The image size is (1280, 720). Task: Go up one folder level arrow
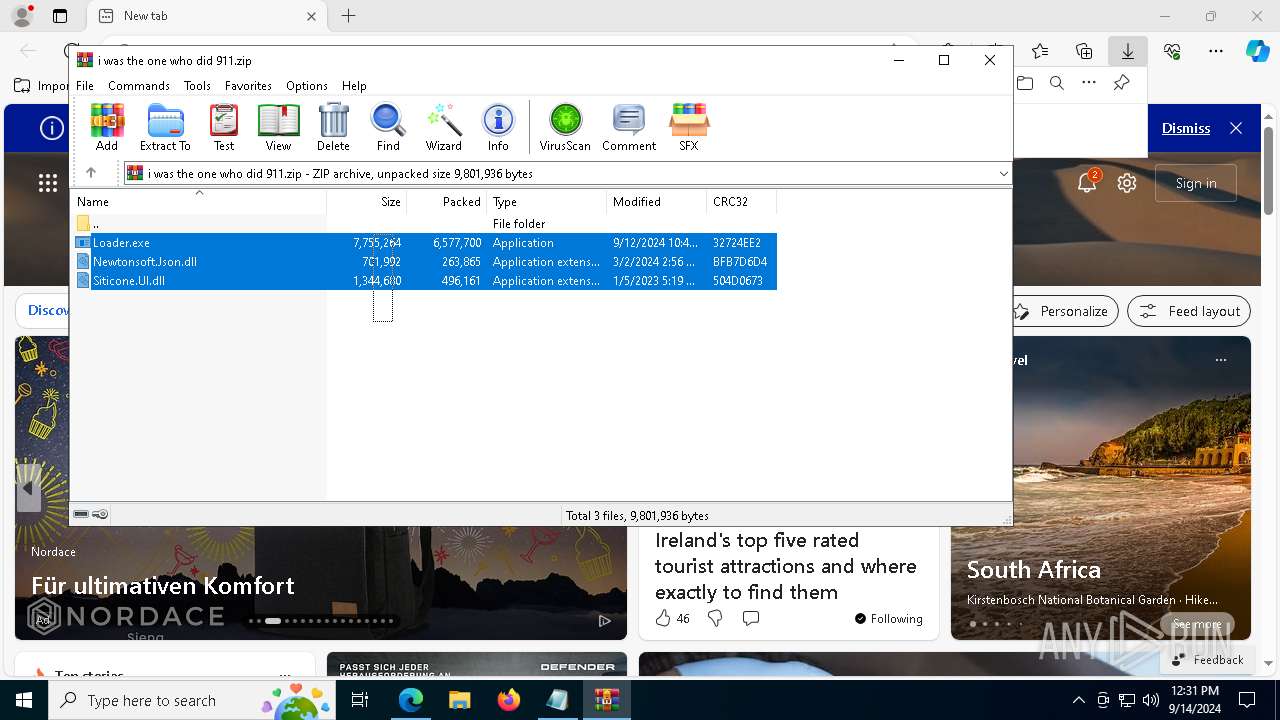click(x=91, y=173)
